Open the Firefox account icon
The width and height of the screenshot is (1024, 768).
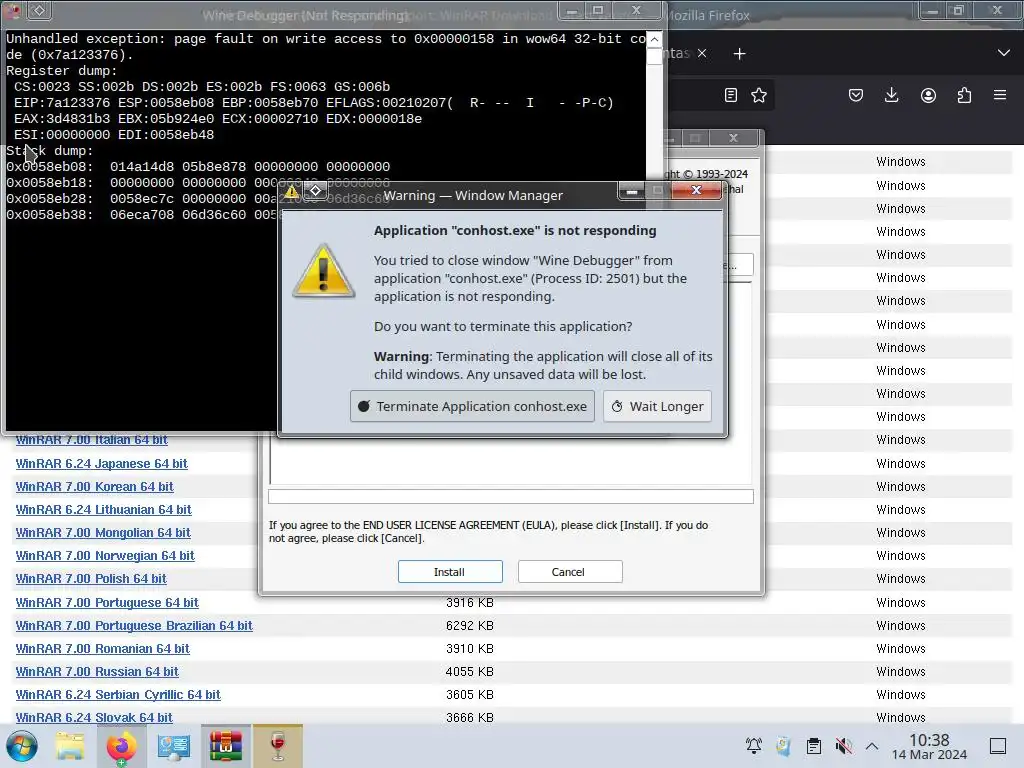coord(928,95)
